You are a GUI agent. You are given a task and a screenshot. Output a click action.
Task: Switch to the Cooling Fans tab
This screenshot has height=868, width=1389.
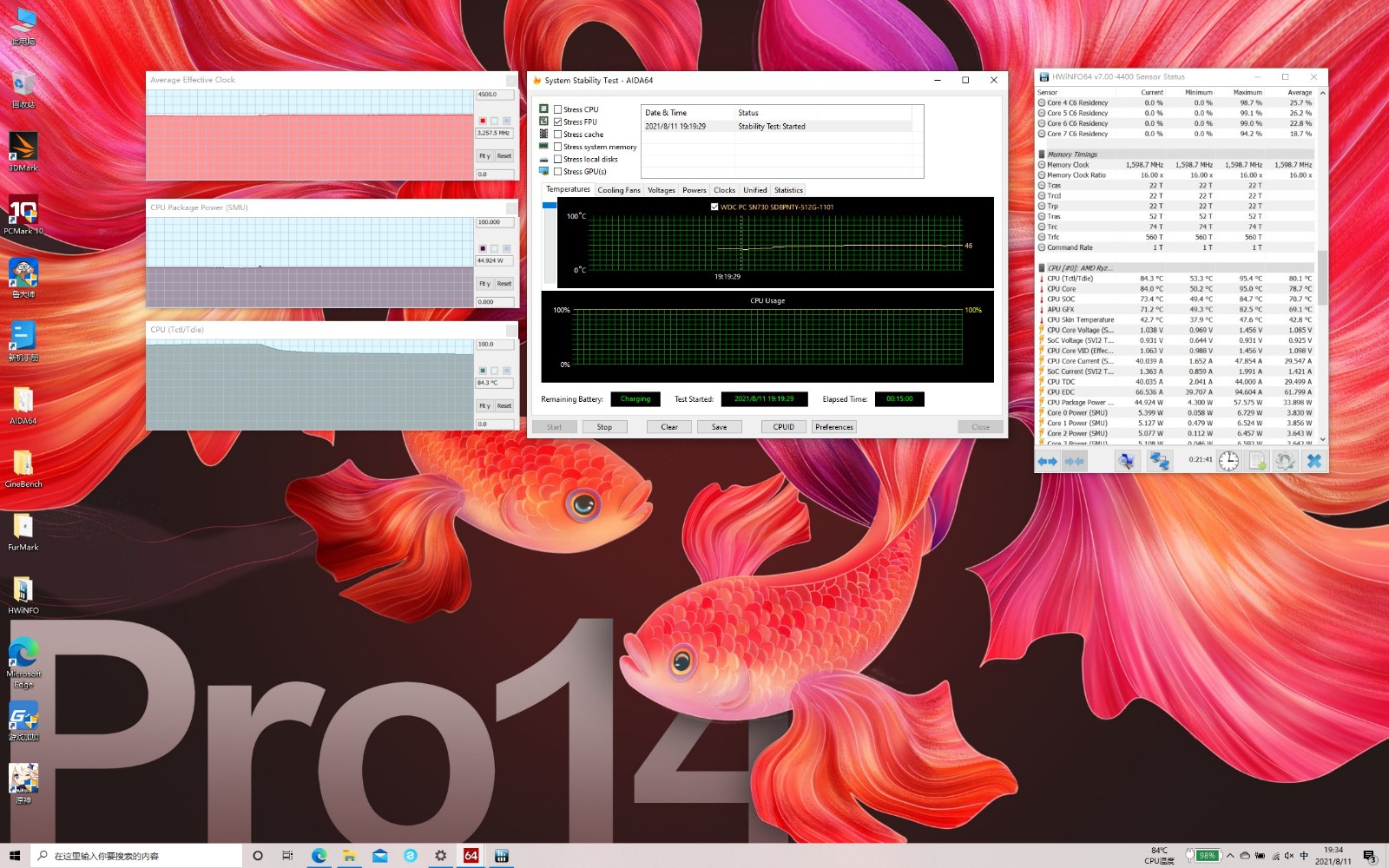coord(619,190)
